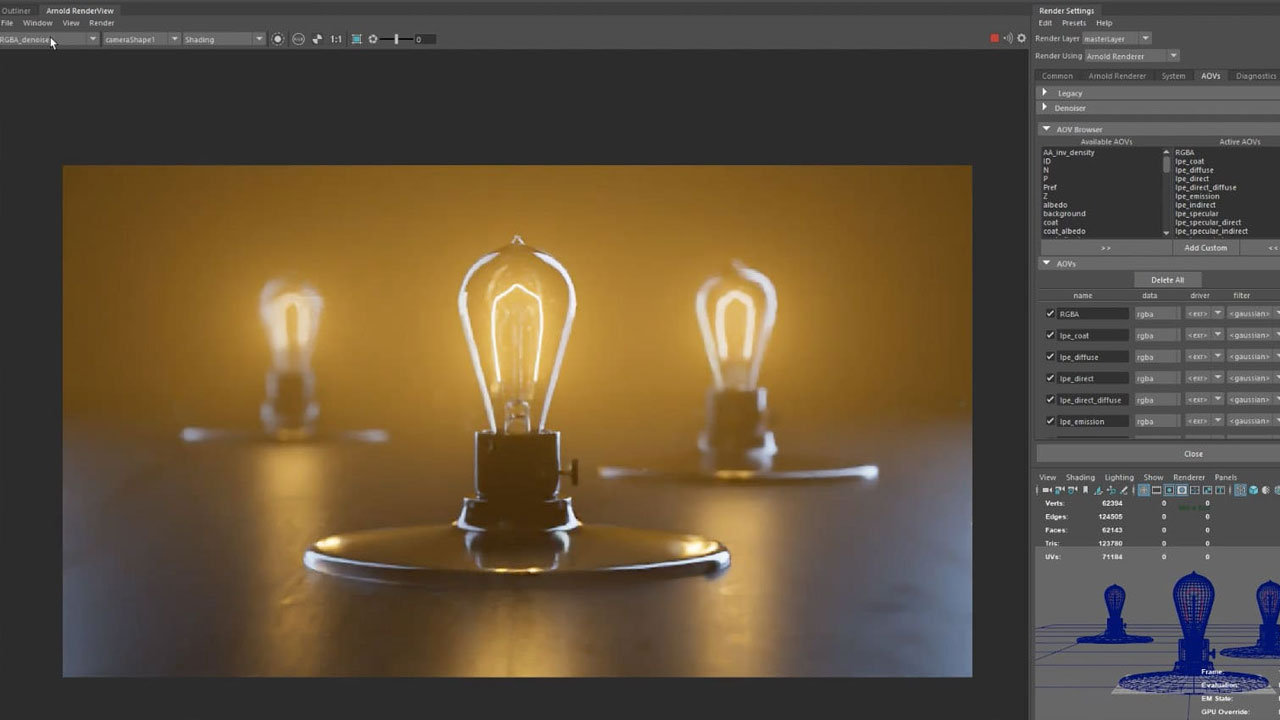The image size is (1280, 720).
Task: Click the exposure icon beside the slider
Action: click(x=373, y=39)
